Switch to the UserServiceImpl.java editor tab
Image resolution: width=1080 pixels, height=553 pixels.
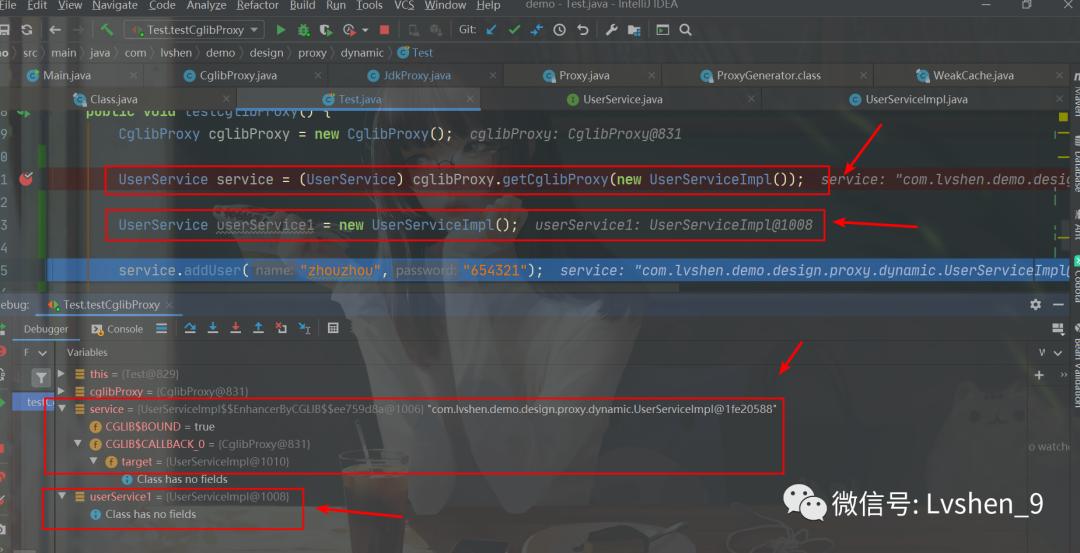(915, 99)
